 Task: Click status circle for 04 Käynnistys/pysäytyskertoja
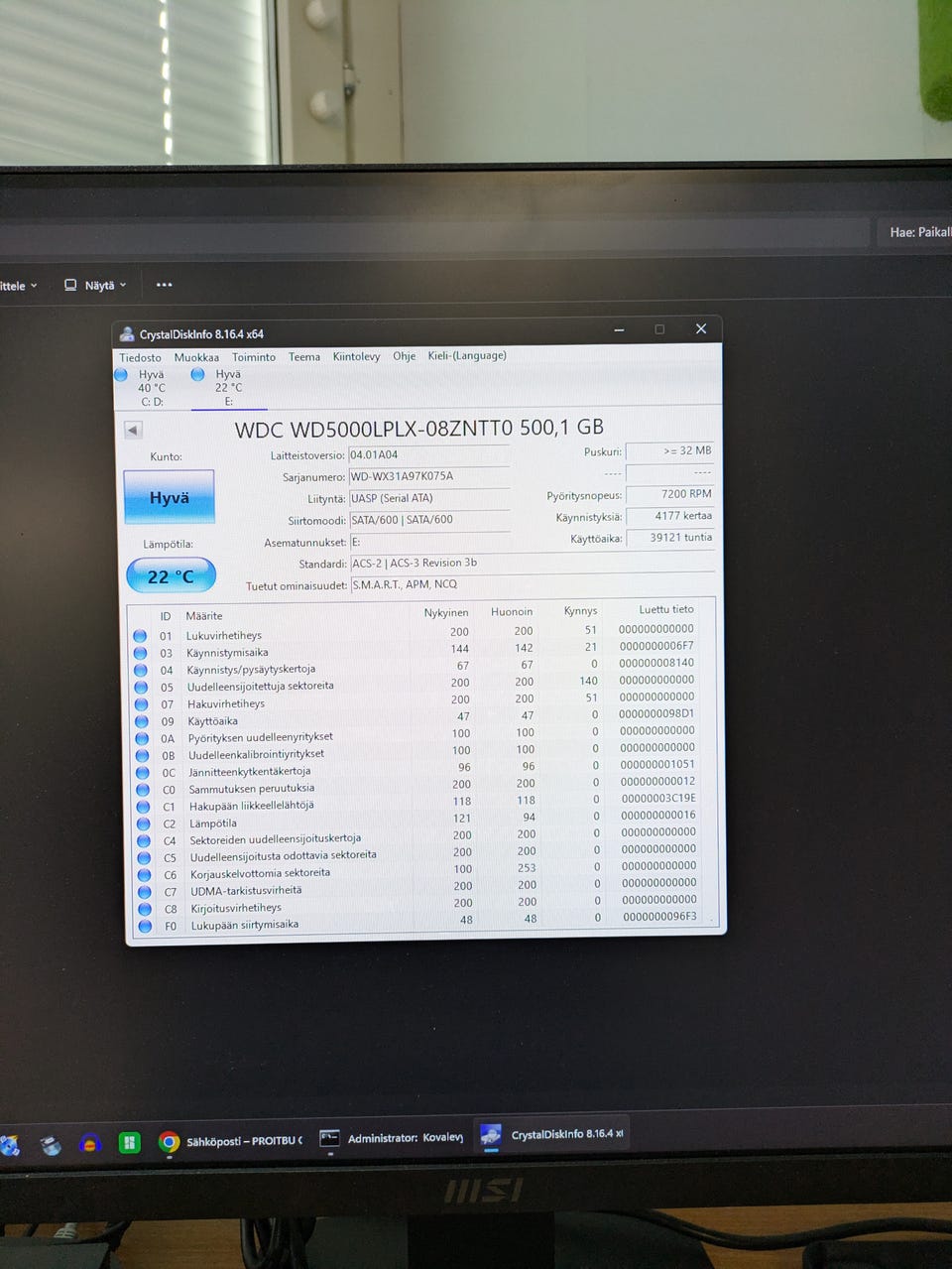(140, 670)
